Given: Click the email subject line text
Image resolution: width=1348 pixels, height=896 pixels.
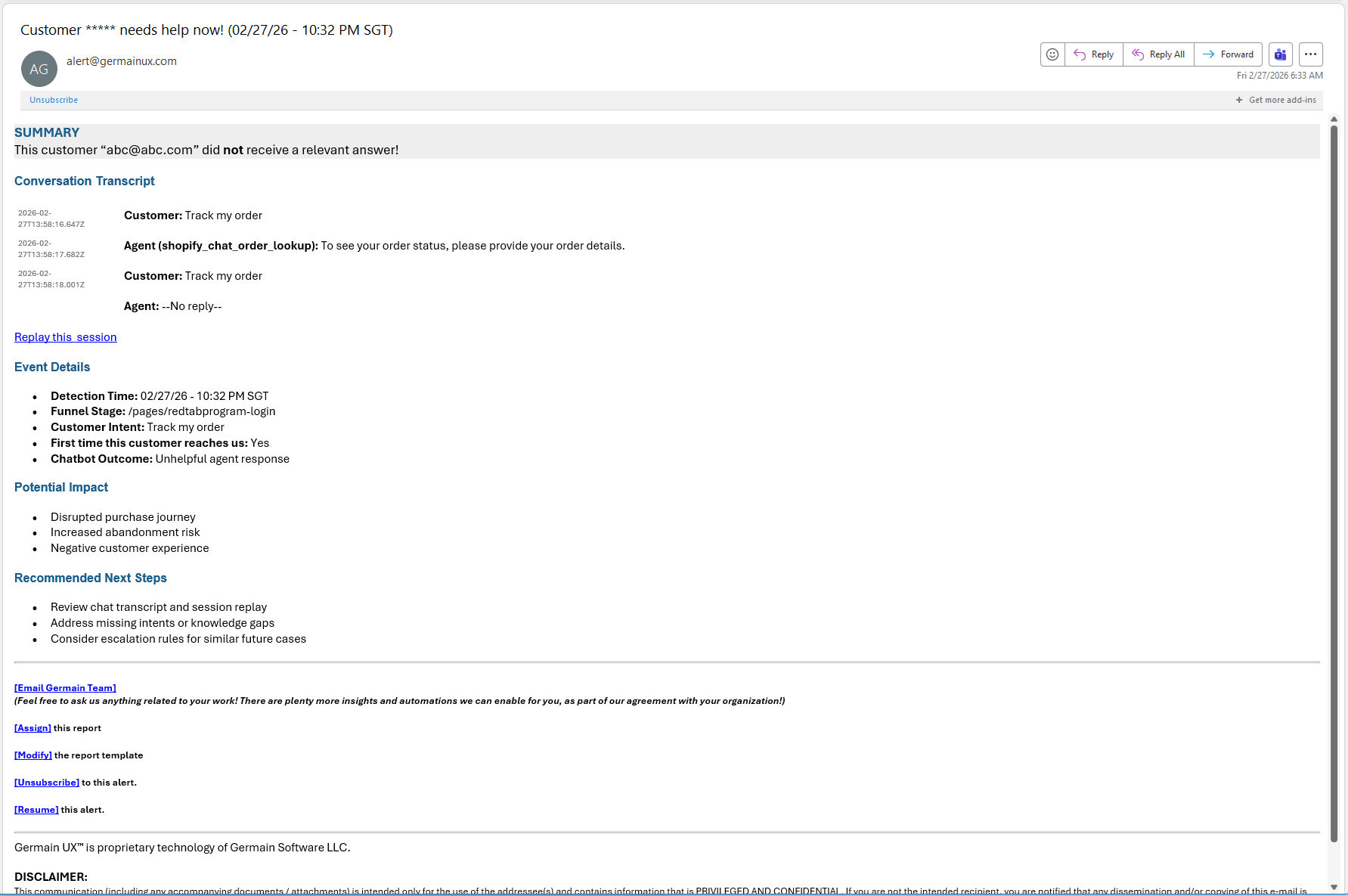Looking at the screenshot, I should pos(206,30).
